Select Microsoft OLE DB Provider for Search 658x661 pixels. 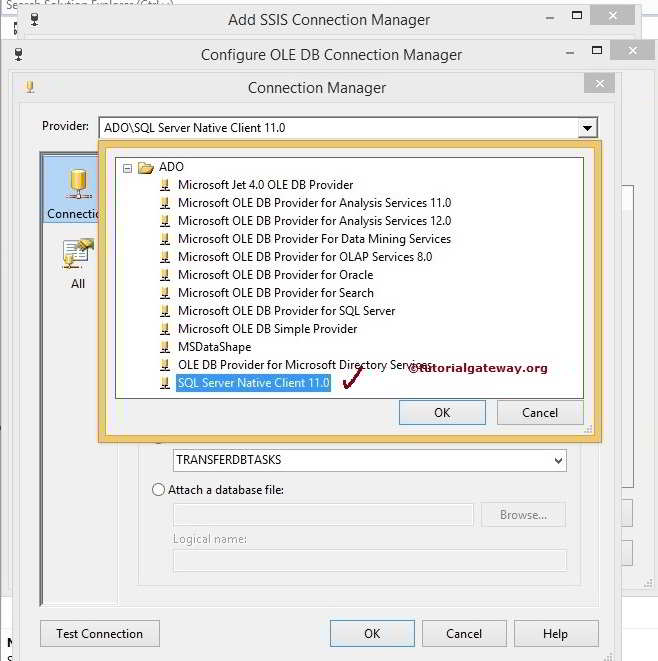pyautogui.click(x=276, y=293)
